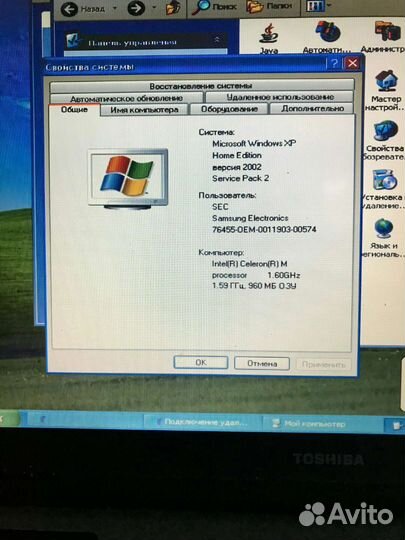This screenshot has height=540, width=405.
Task: Click the Windows XP logo monitor image
Action: tap(128, 179)
